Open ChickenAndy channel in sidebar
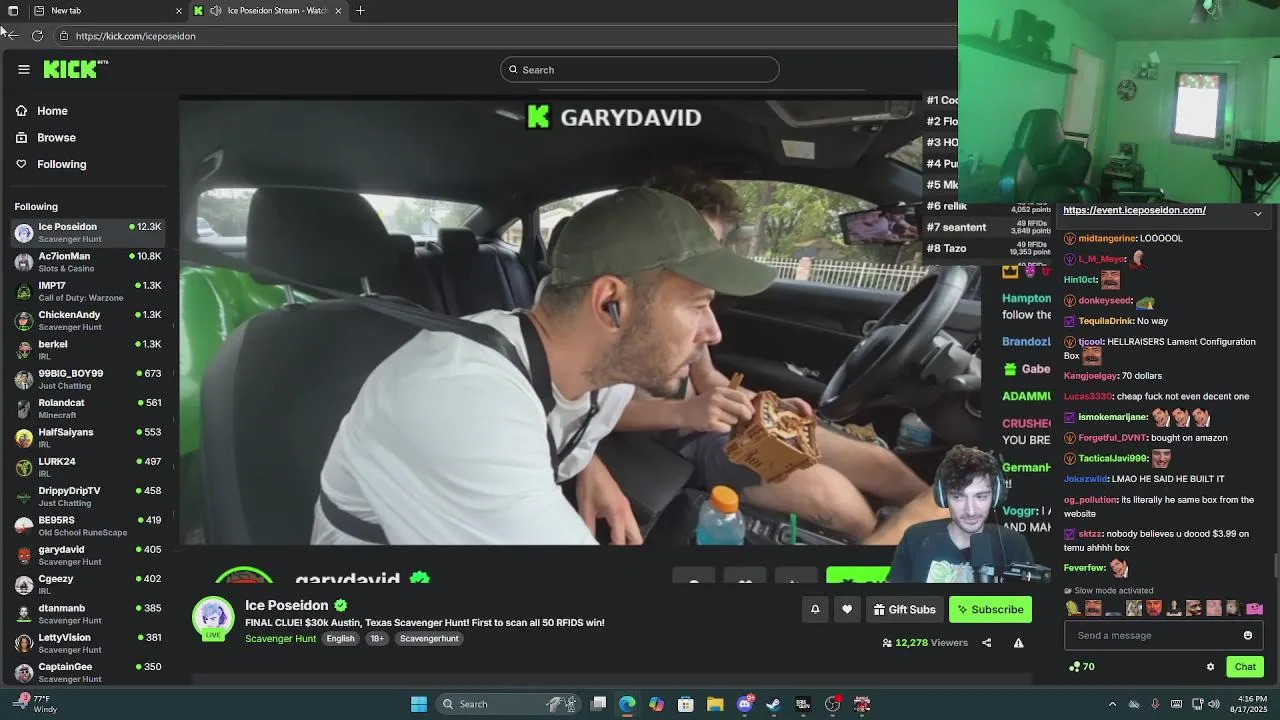1280x720 pixels. click(88, 321)
